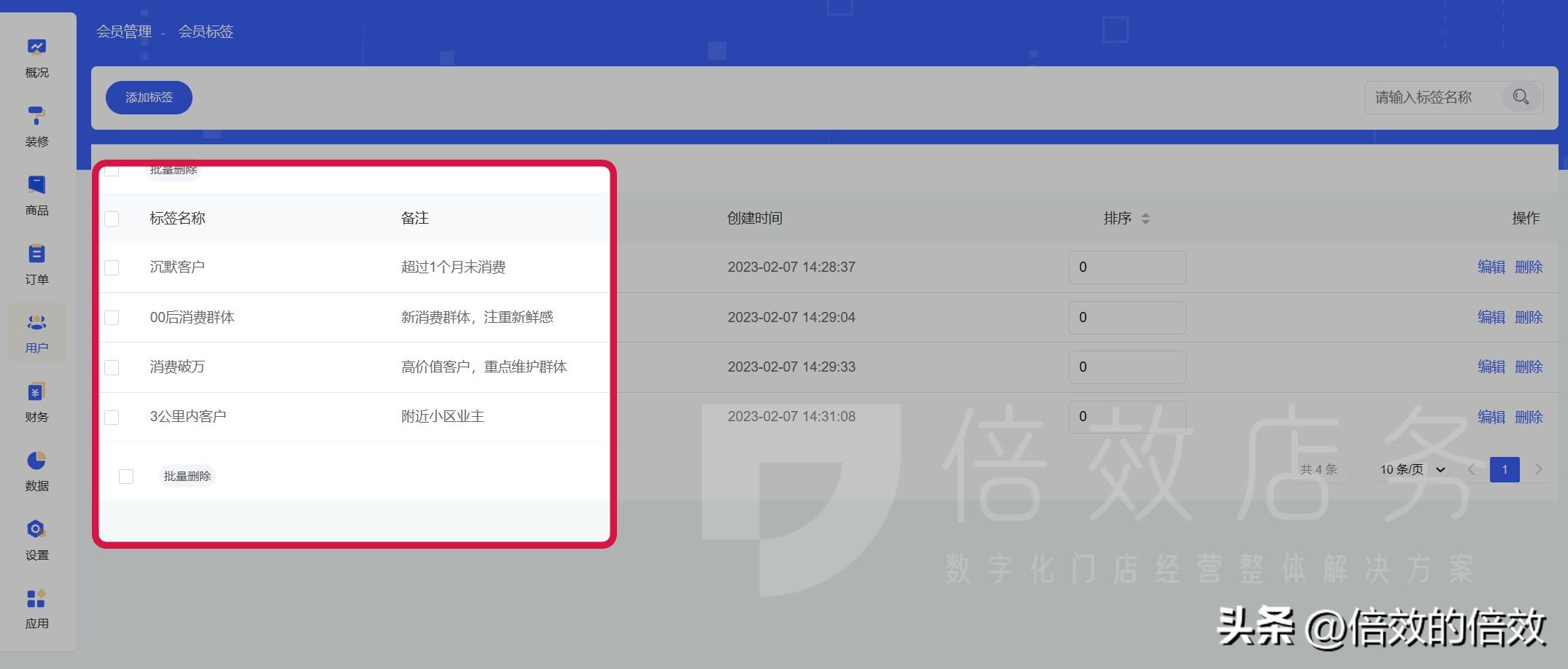Click the 添加标签 button
Screen dimensions: 1568x669
(148, 97)
